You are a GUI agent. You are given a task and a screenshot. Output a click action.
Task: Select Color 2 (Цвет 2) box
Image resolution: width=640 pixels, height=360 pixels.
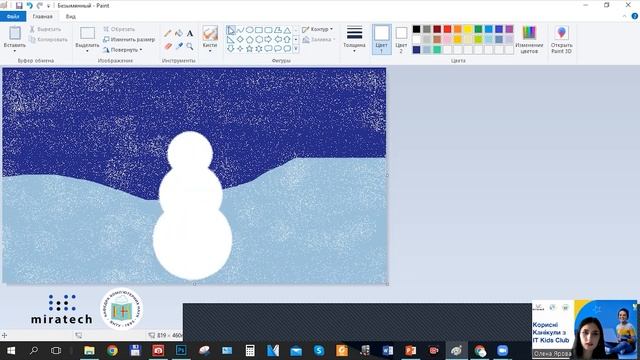pos(401,40)
